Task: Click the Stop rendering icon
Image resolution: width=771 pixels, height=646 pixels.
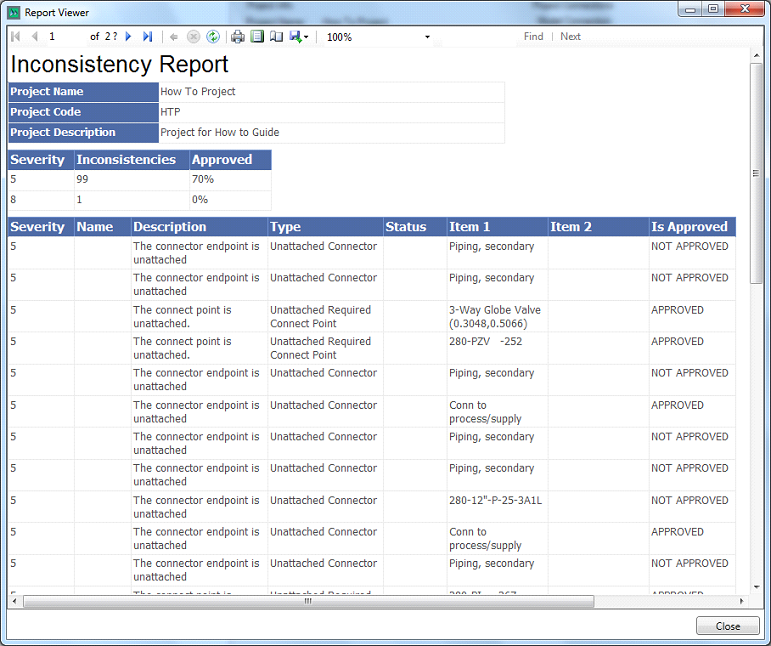Action: point(194,37)
